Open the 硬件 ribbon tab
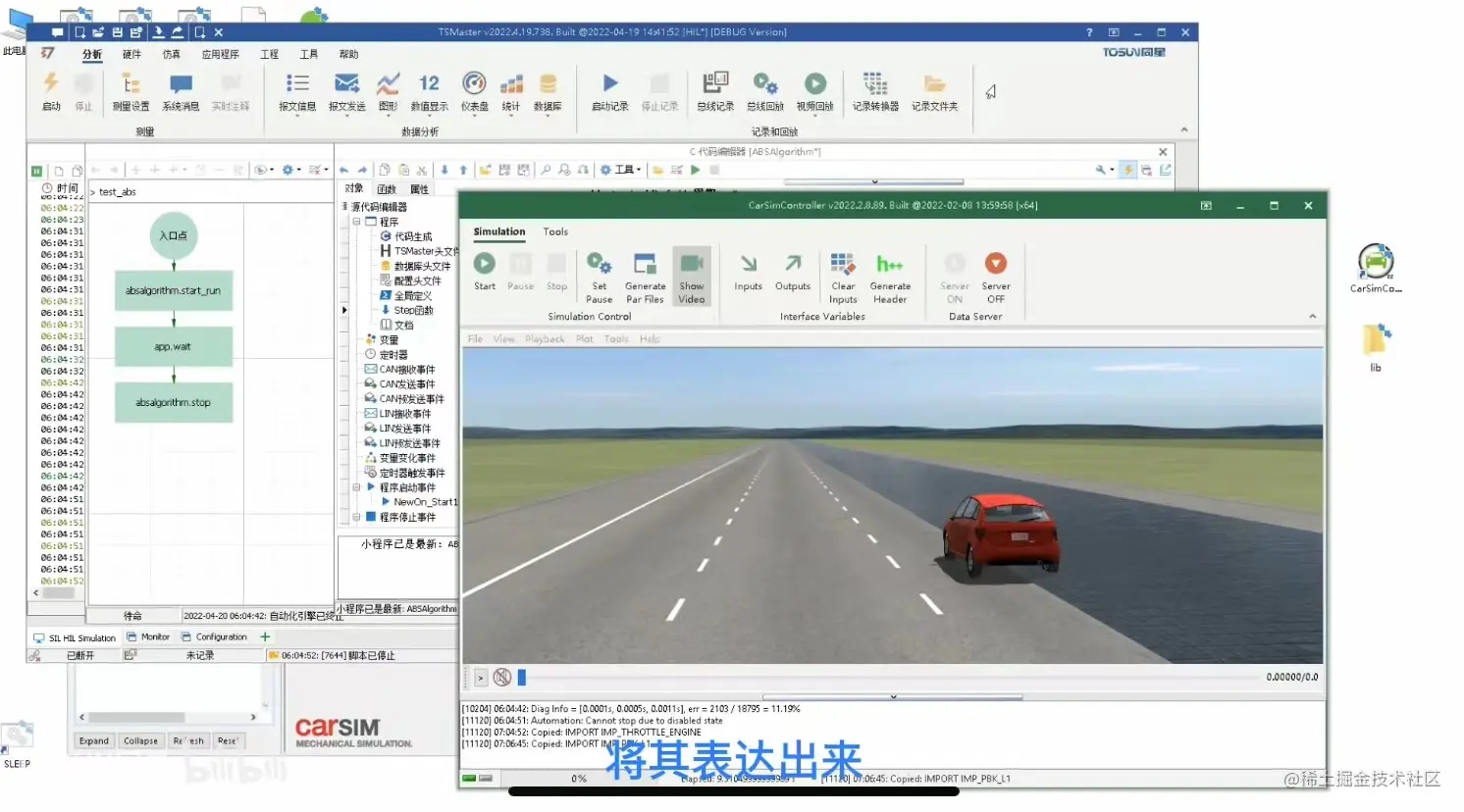Viewport: 1464px width, 812px height. coord(131,54)
